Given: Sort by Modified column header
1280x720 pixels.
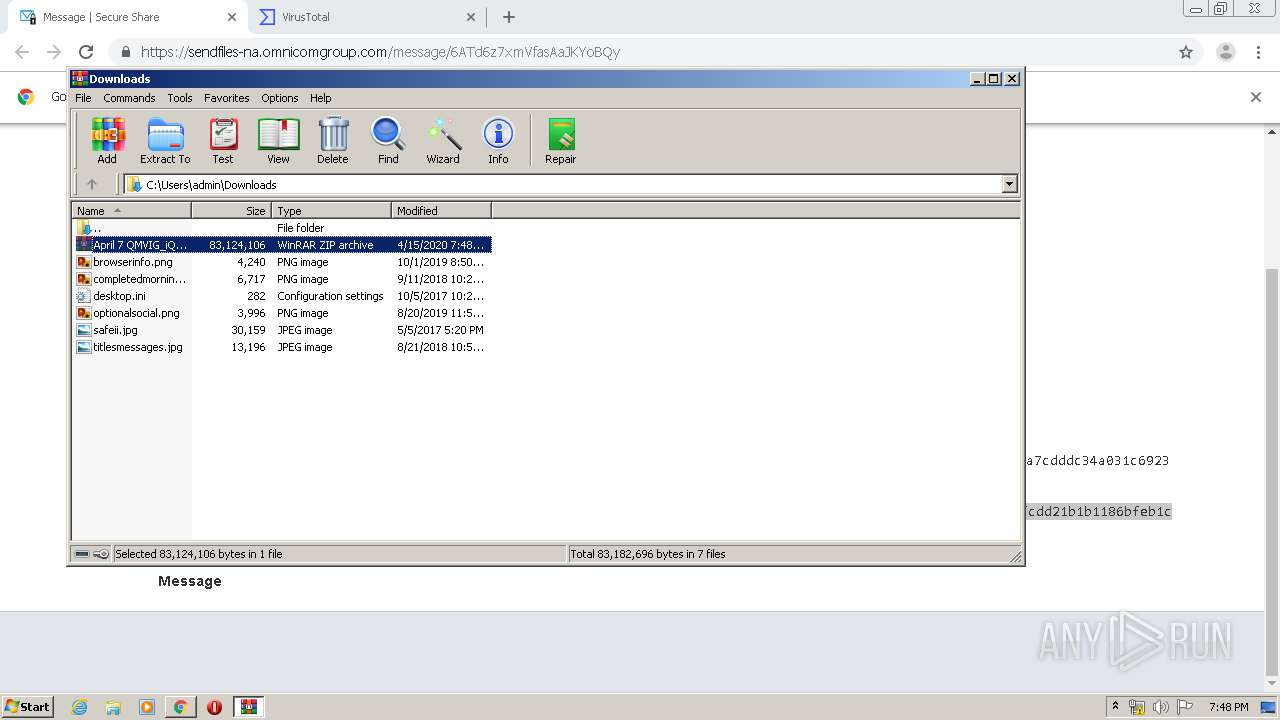Looking at the screenshot, I should pos(441,211).
